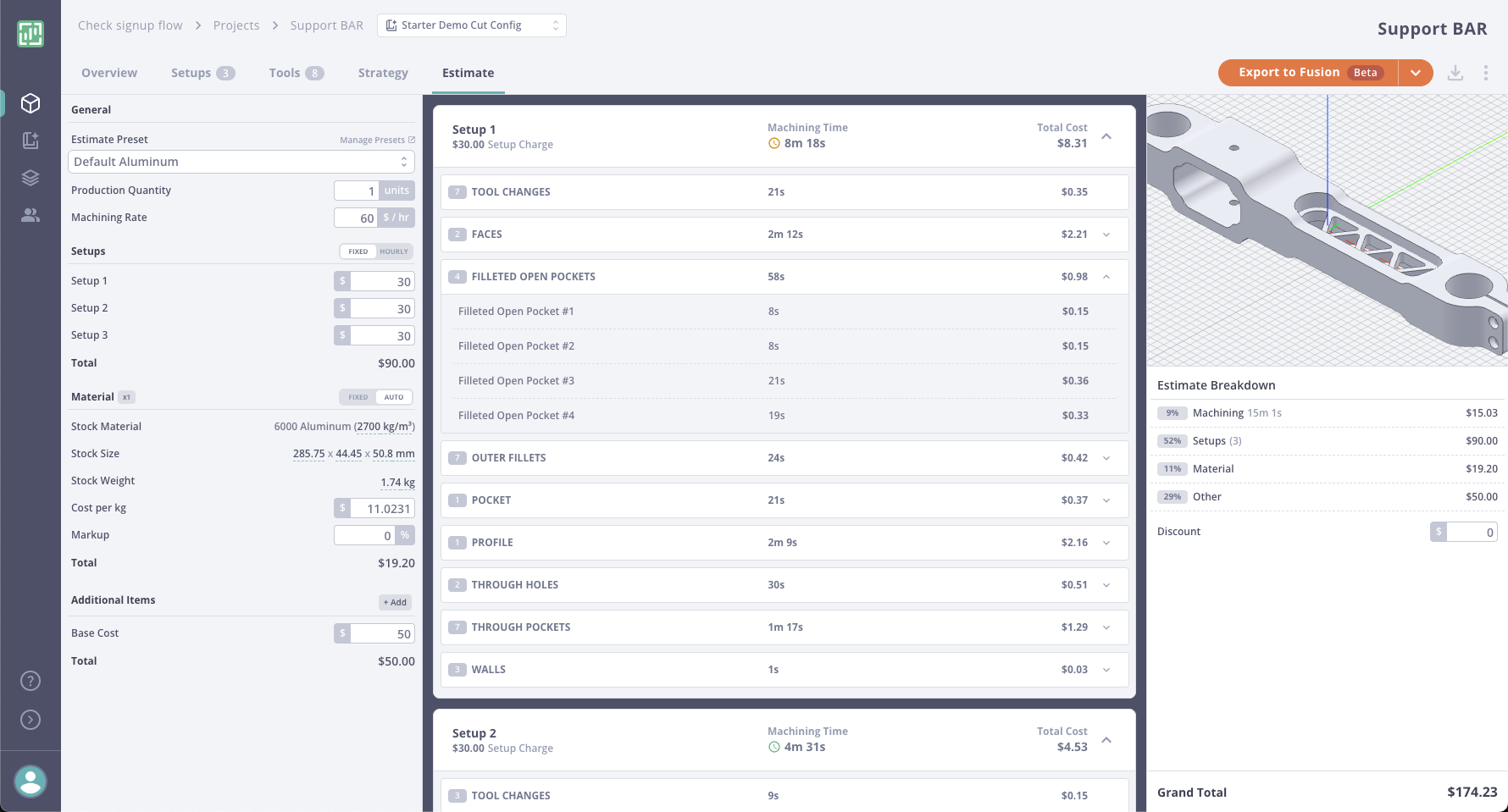Switch Material pricing to FIXED

[x=357, y=396]
